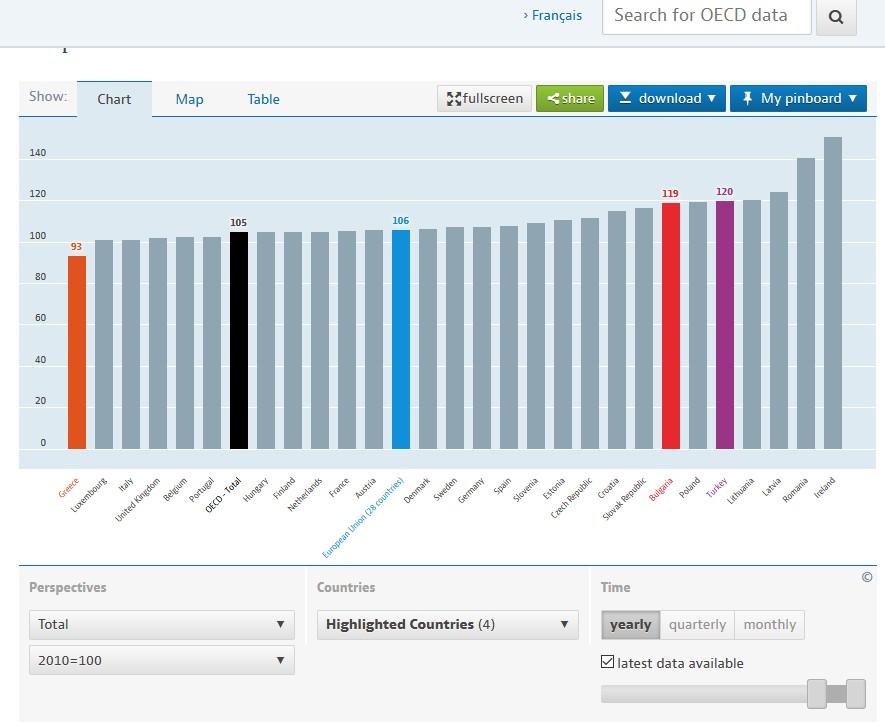885x722 pixels.
Task: Select the quarterly time frequency
Action: click(697, 624)
